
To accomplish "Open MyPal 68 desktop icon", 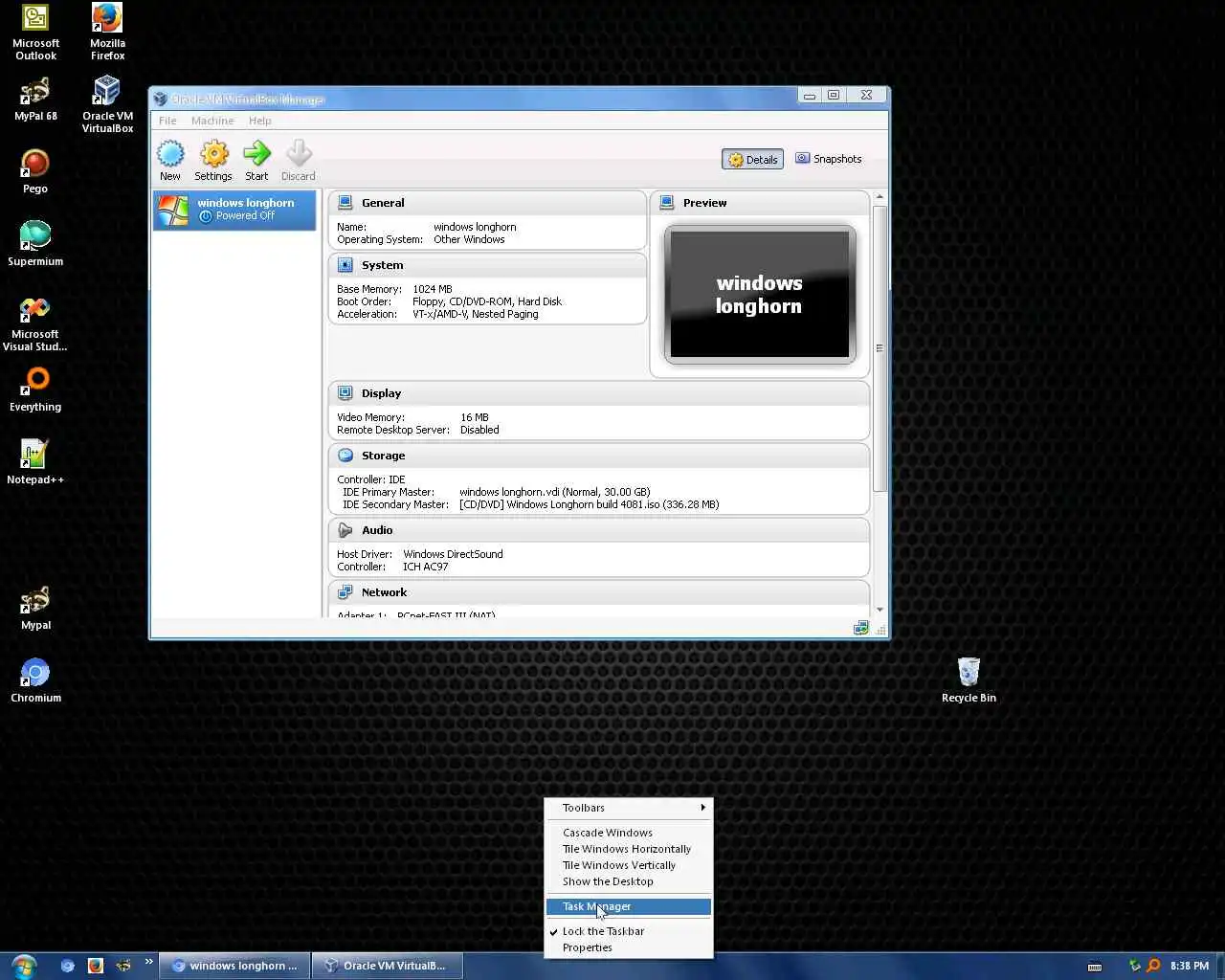I will pyautogui.click(x=35, y=99).
